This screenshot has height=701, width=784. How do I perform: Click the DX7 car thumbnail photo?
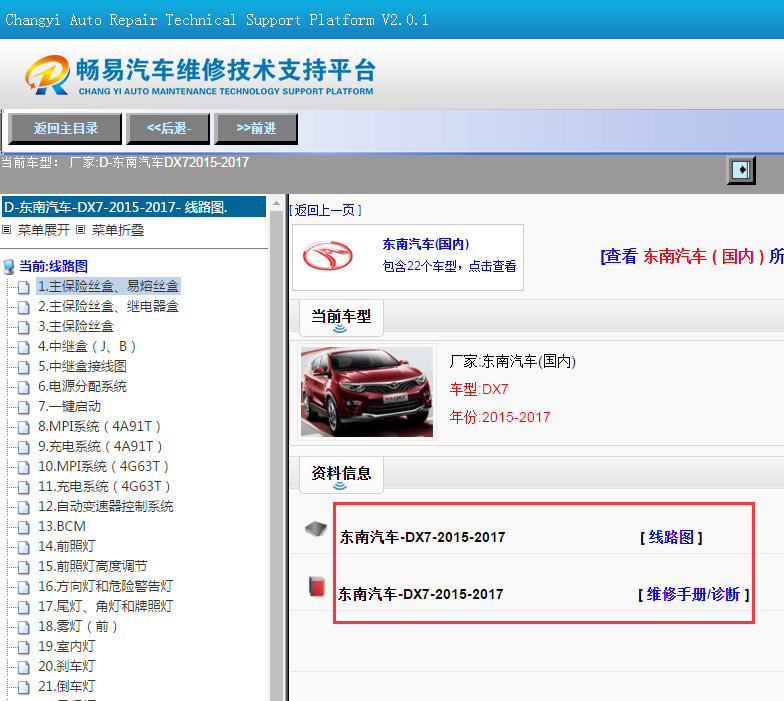tap(367, 392)
